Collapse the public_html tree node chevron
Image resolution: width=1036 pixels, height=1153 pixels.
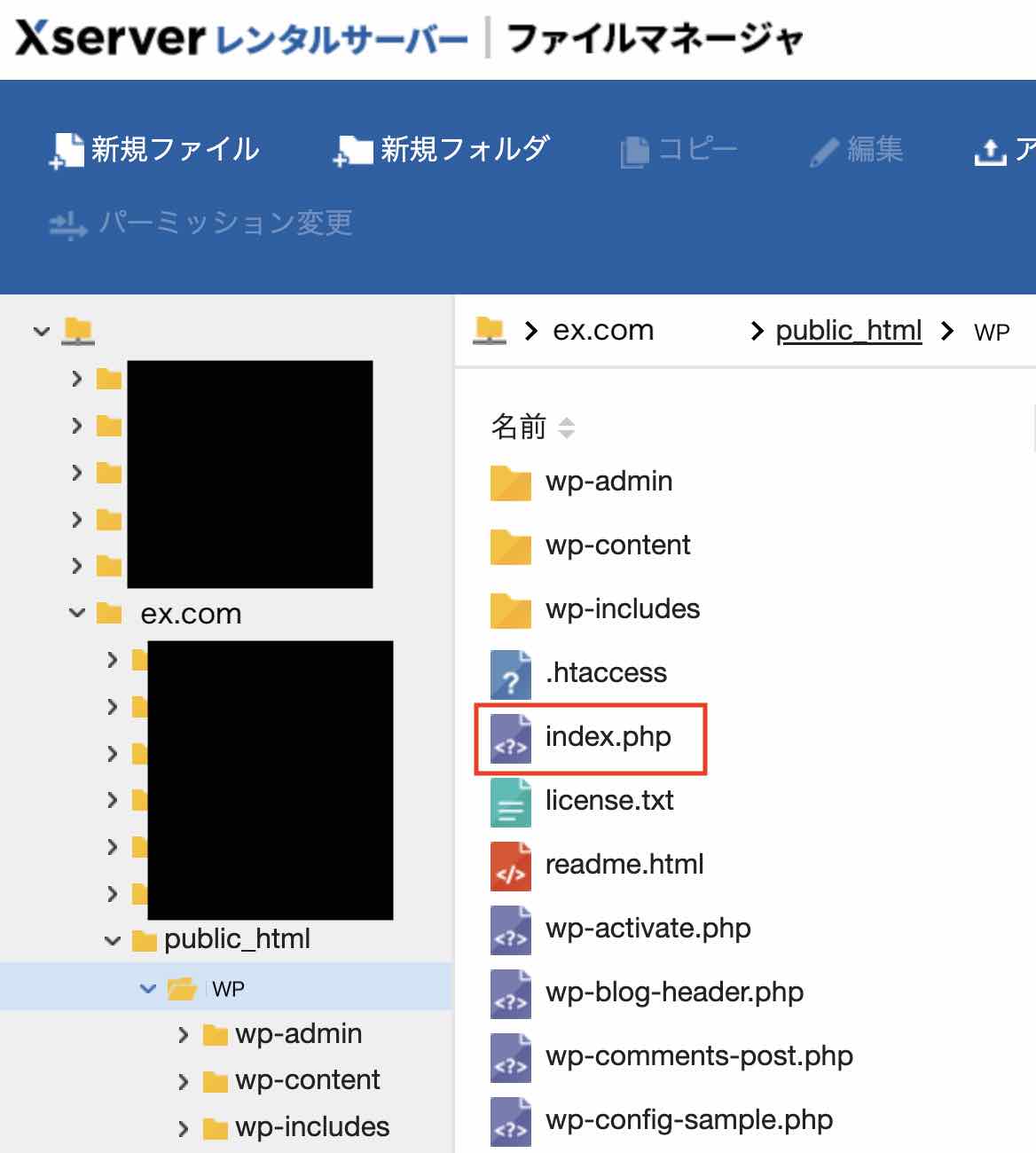113,940
